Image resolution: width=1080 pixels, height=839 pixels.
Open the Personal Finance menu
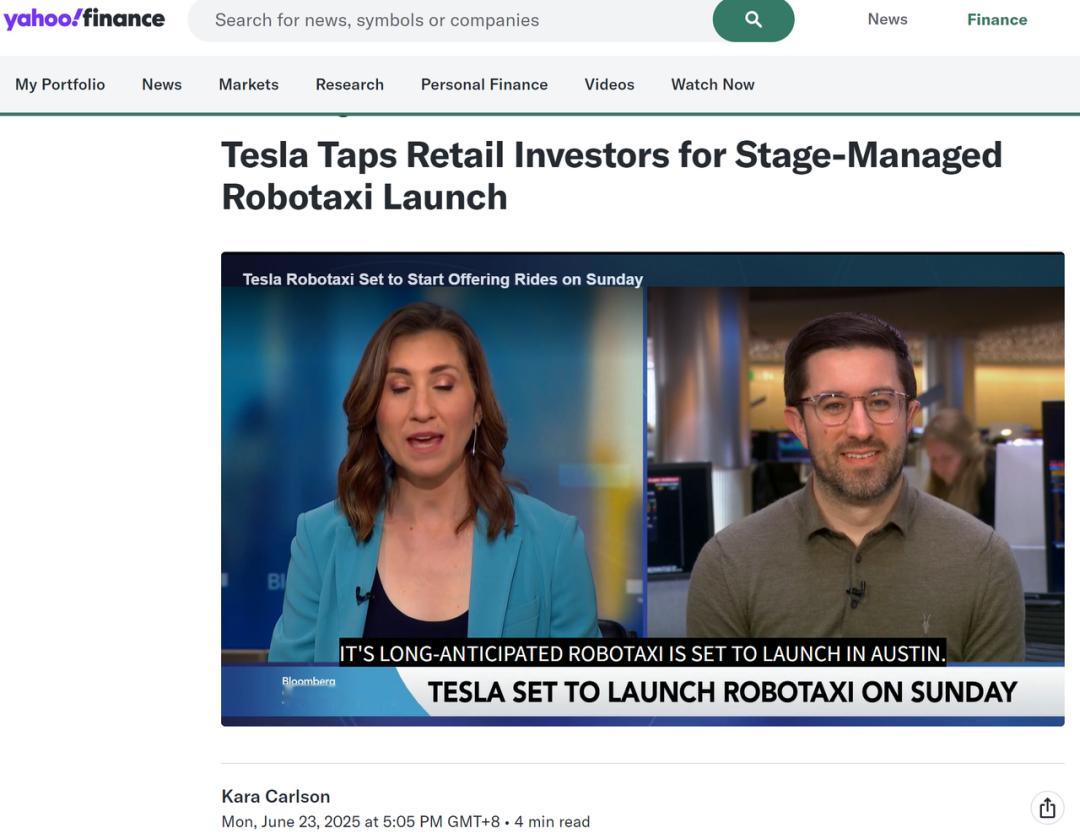tap(484, 84)
